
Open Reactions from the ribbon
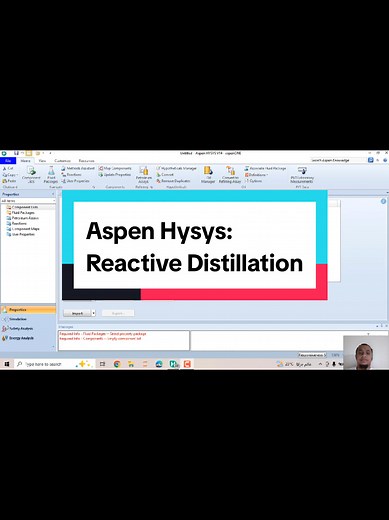(71, 175)
